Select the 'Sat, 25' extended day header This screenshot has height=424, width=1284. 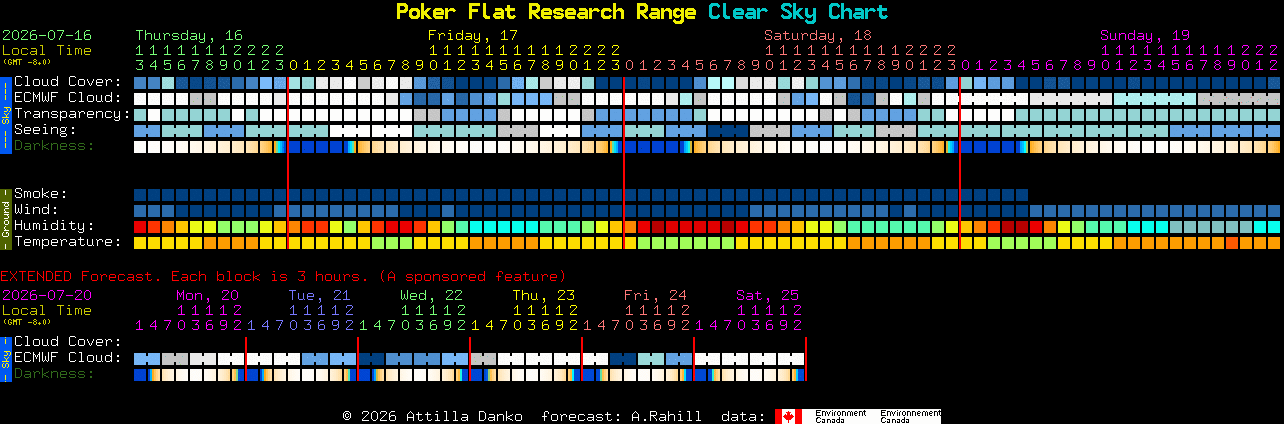tap(767, 295)
